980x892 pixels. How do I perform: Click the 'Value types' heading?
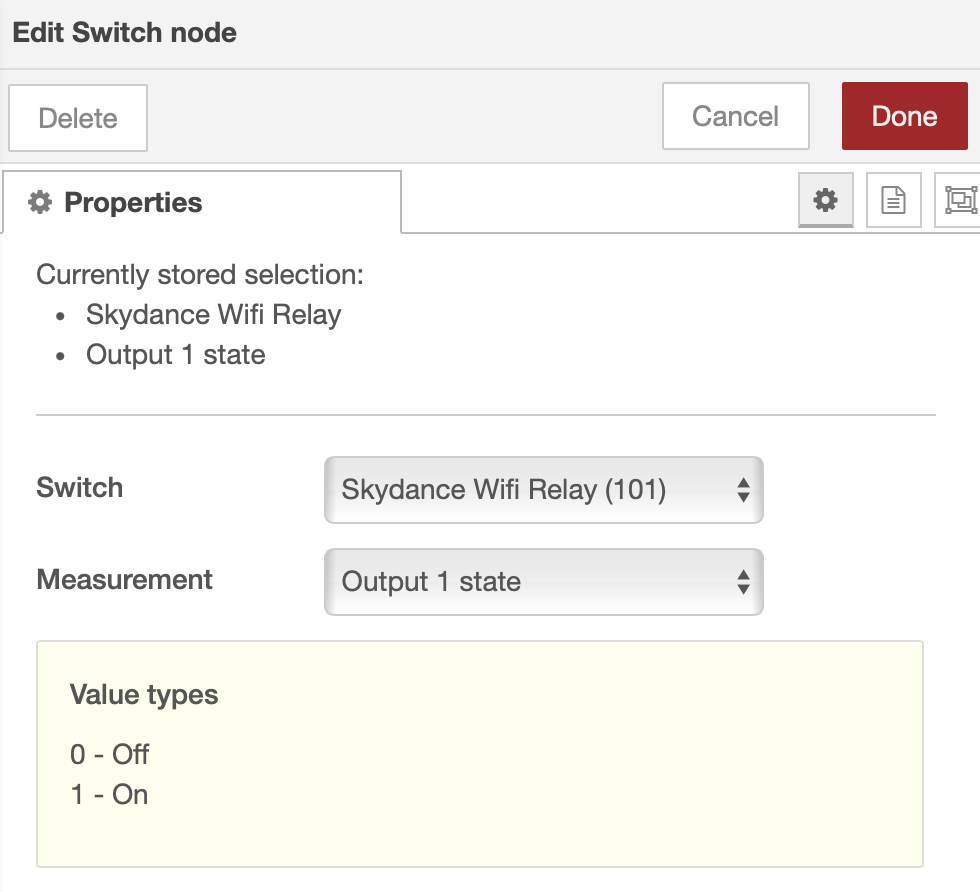(x=144, y=695)
